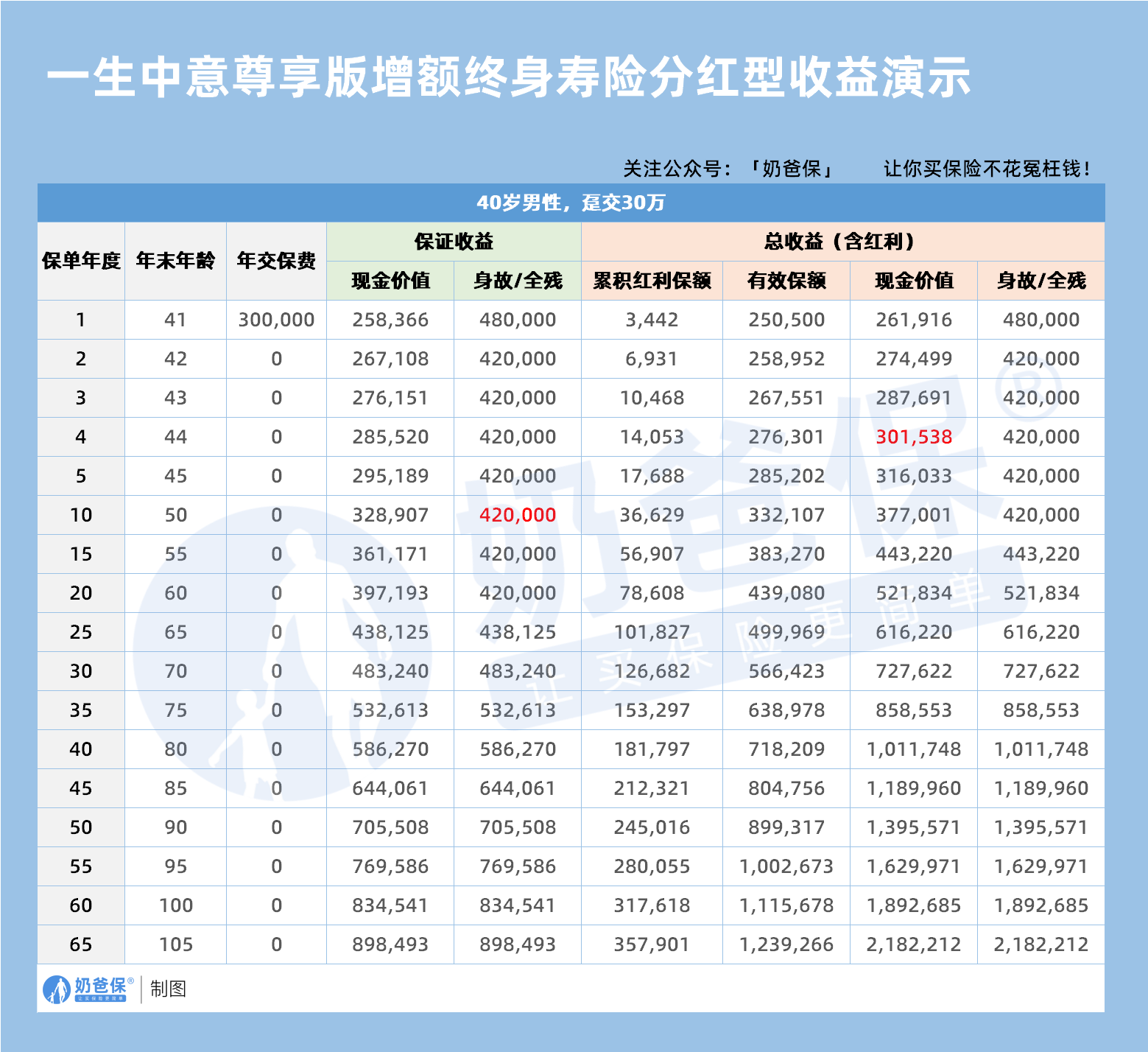
Task: Click the 「奶爸保」 public account name
Action: tap(793, 167)
